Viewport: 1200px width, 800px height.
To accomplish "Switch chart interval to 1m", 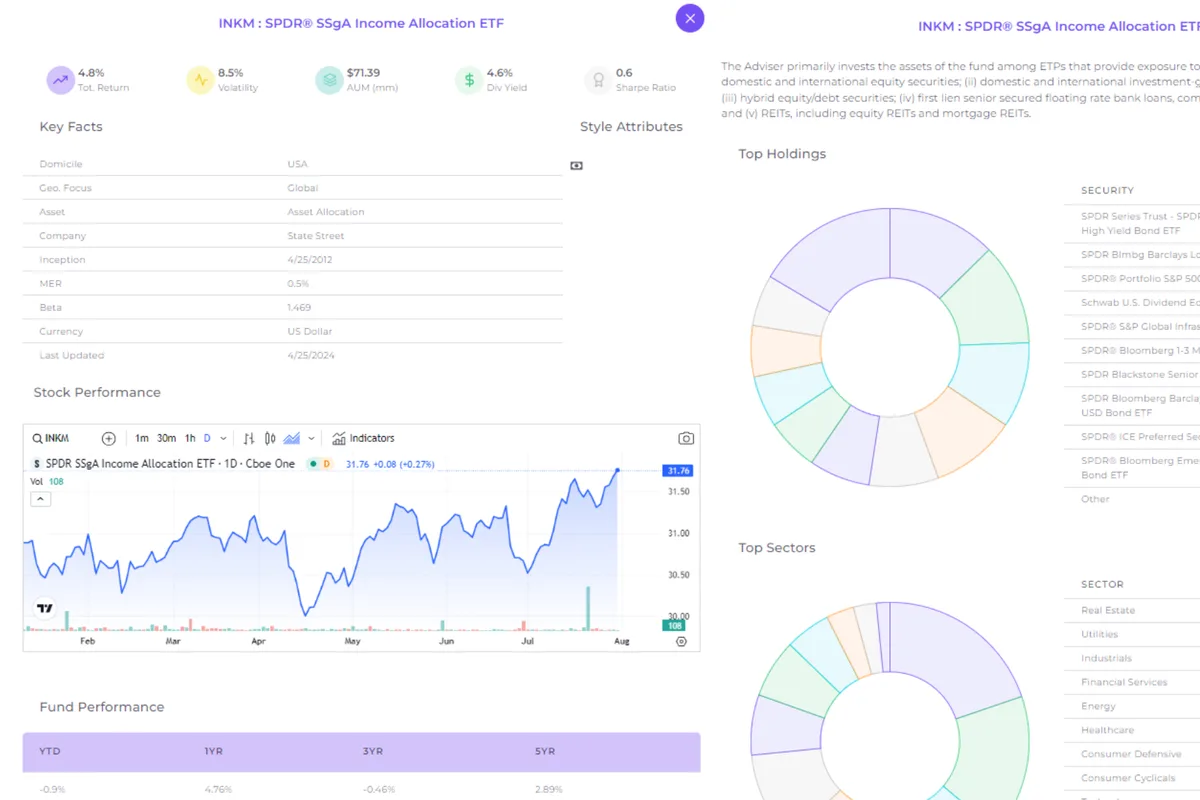I will (x=142, y=438).
